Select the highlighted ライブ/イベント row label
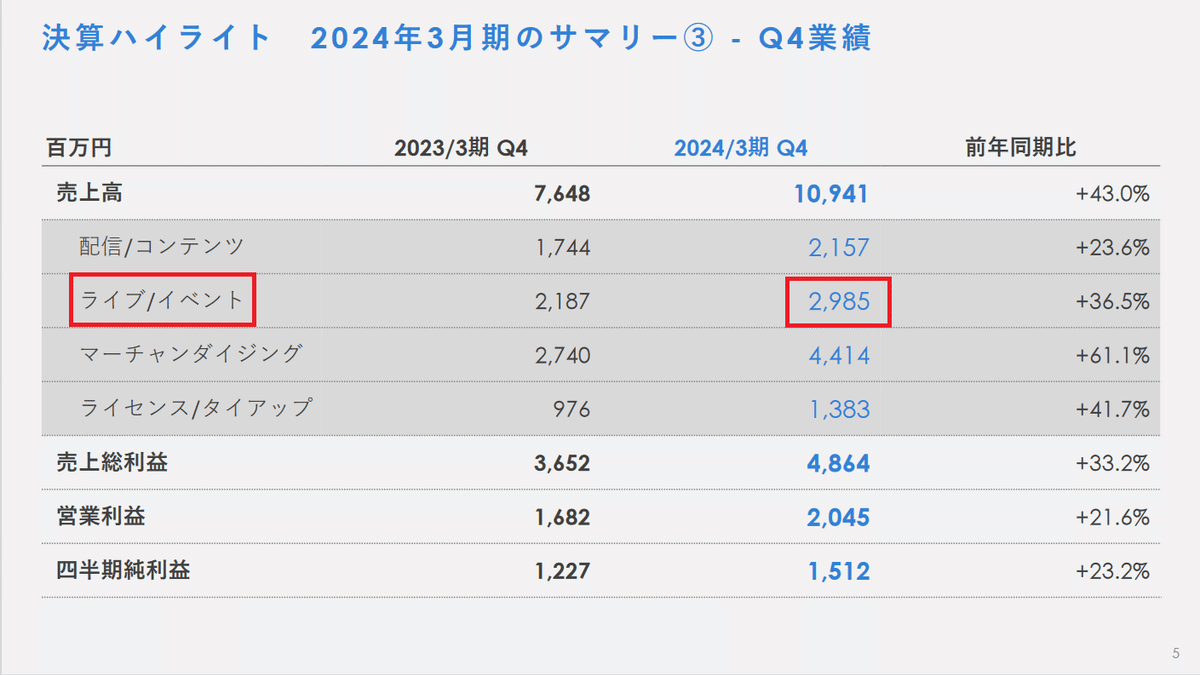 click(x=160, y=300)
